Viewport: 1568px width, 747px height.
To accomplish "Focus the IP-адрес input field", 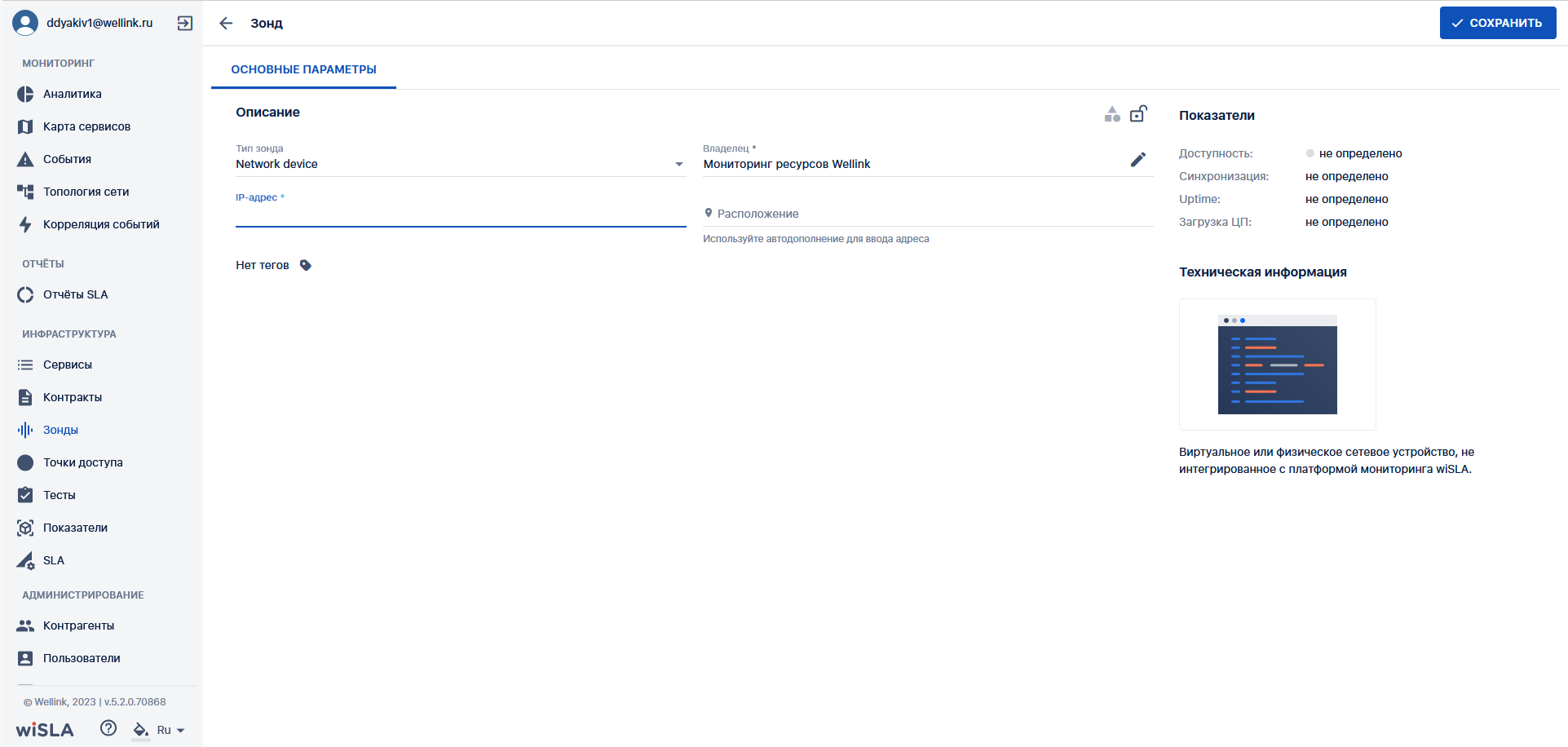I will (461, 214).
